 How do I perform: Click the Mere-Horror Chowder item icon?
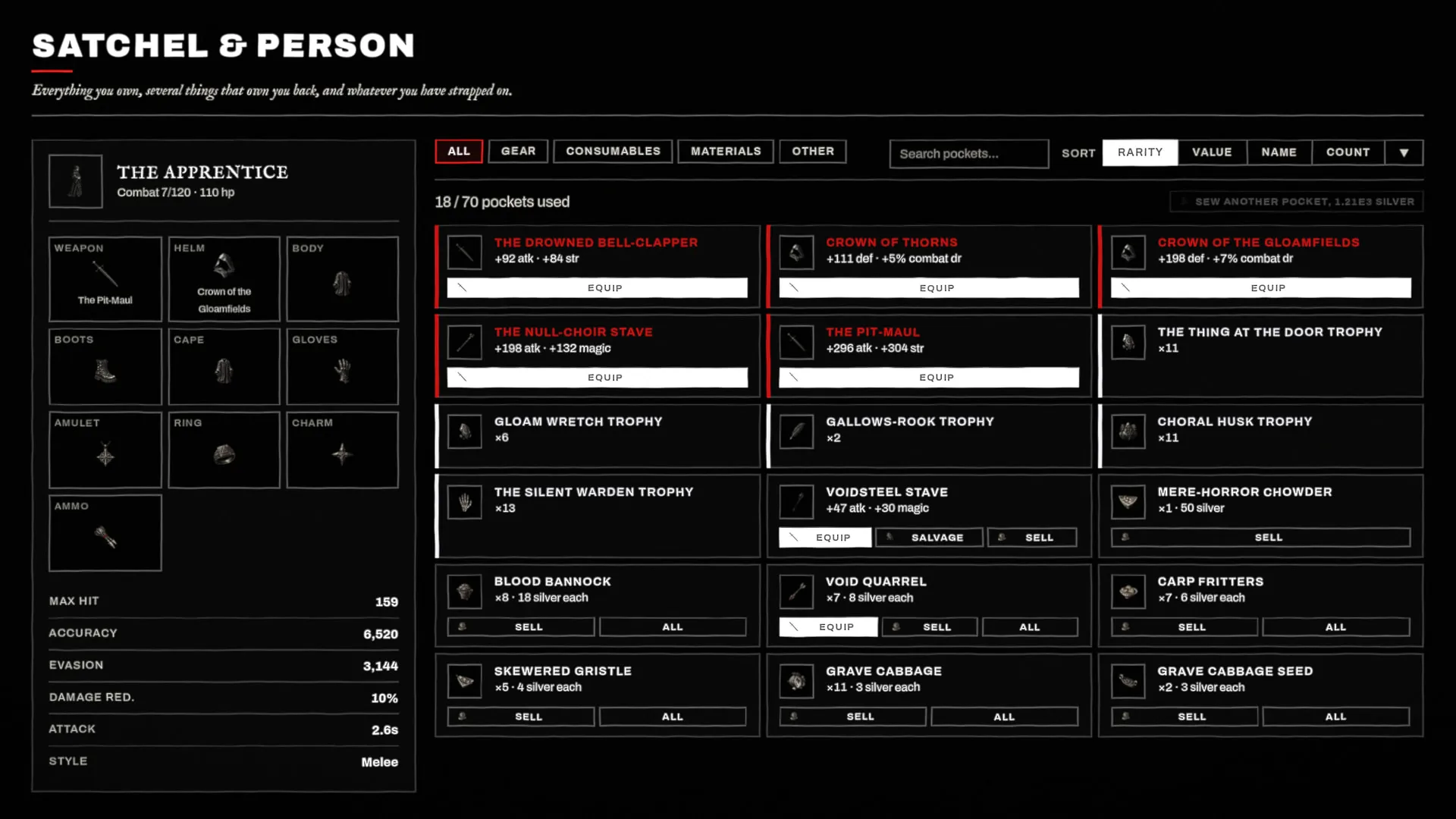pyautogui.click(x=1128, y=502)
